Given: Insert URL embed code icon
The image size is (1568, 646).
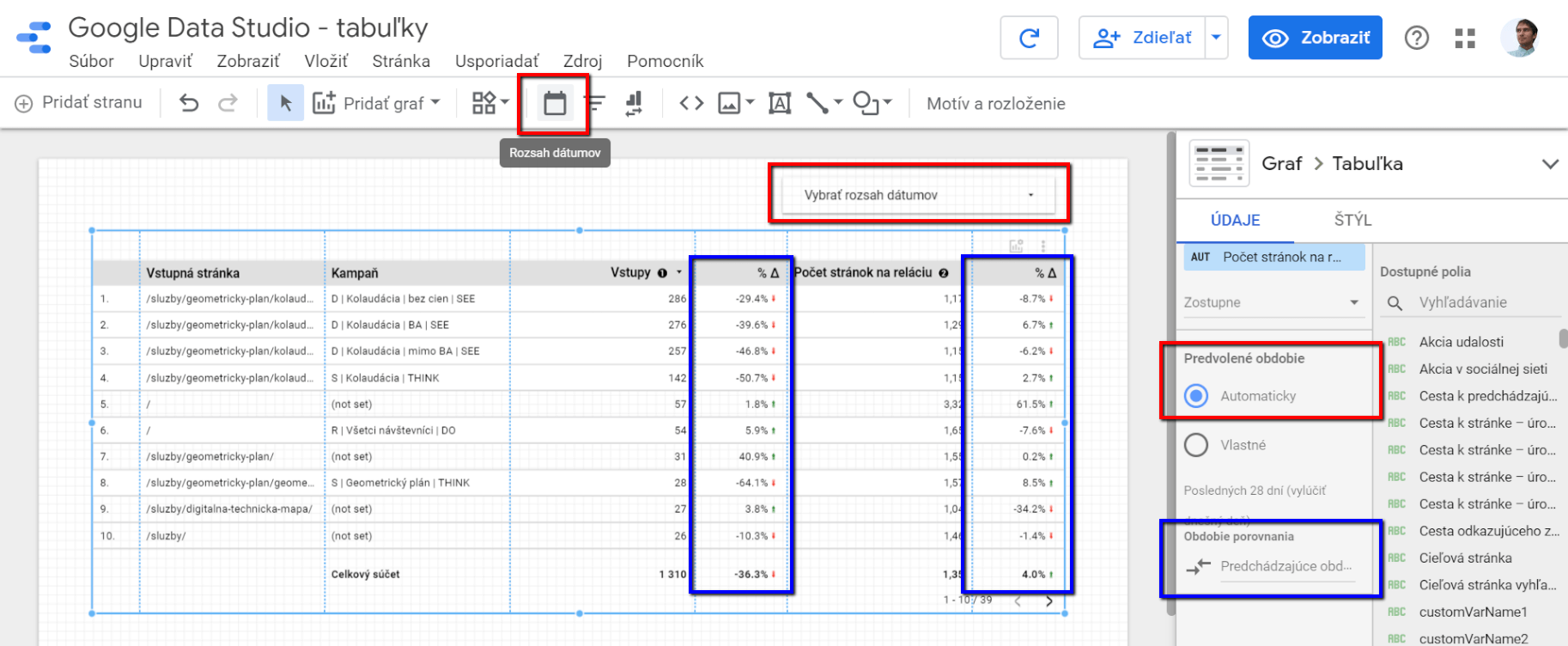Looking at the screenshot, I should (691, 103).
